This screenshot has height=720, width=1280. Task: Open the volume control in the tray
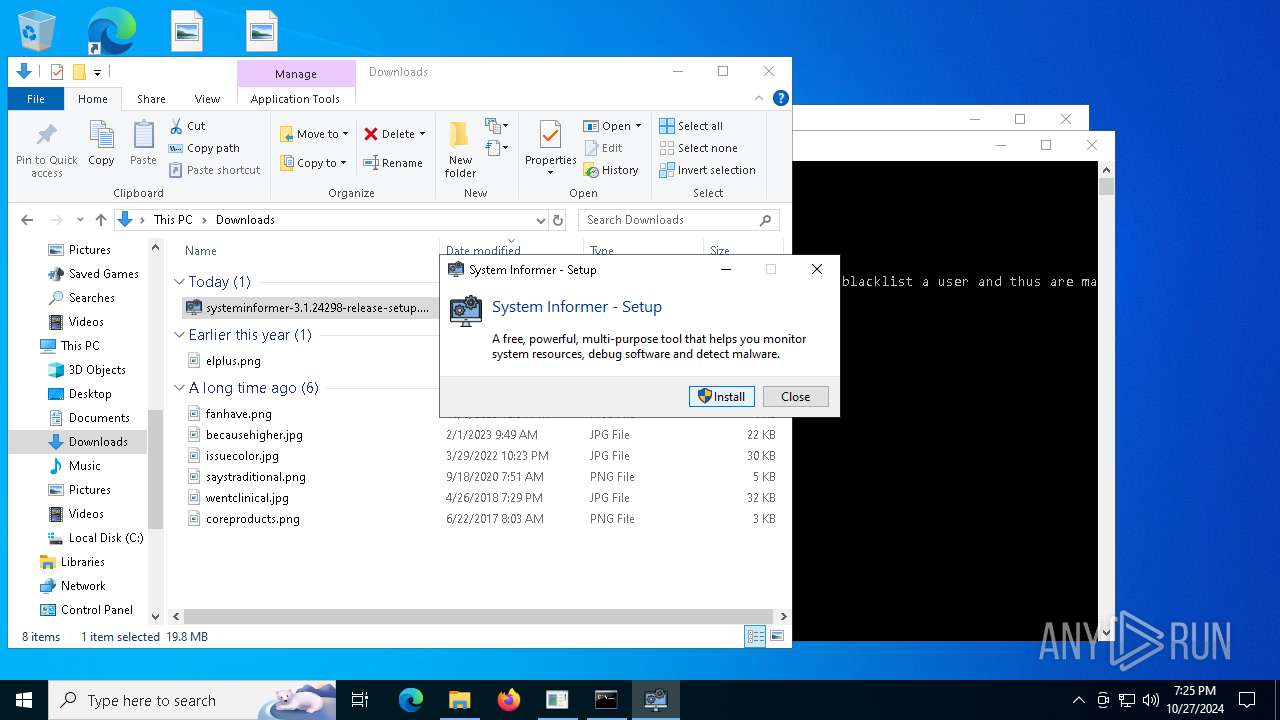(1151, 700)
